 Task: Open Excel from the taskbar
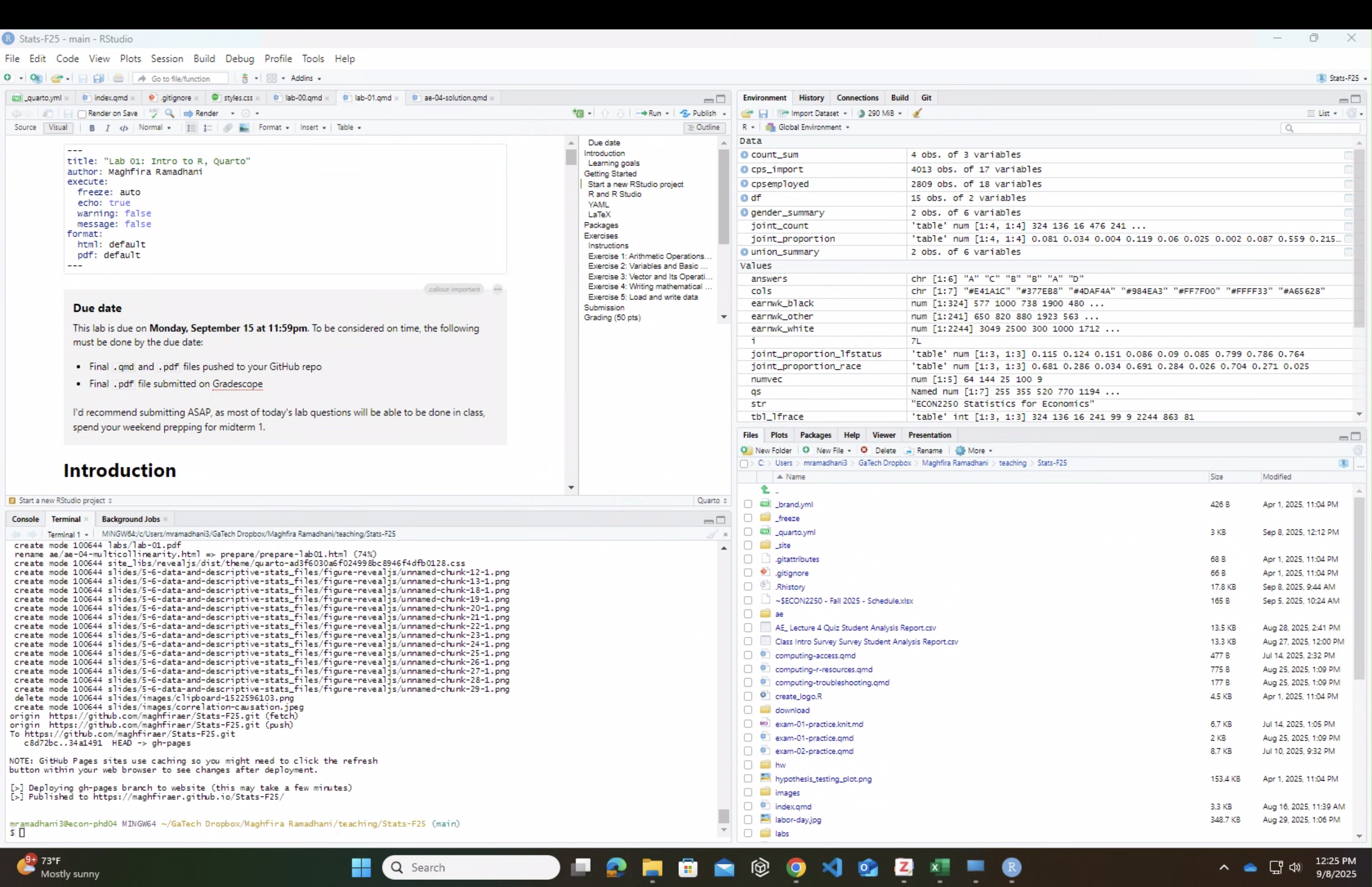(940, 867)
